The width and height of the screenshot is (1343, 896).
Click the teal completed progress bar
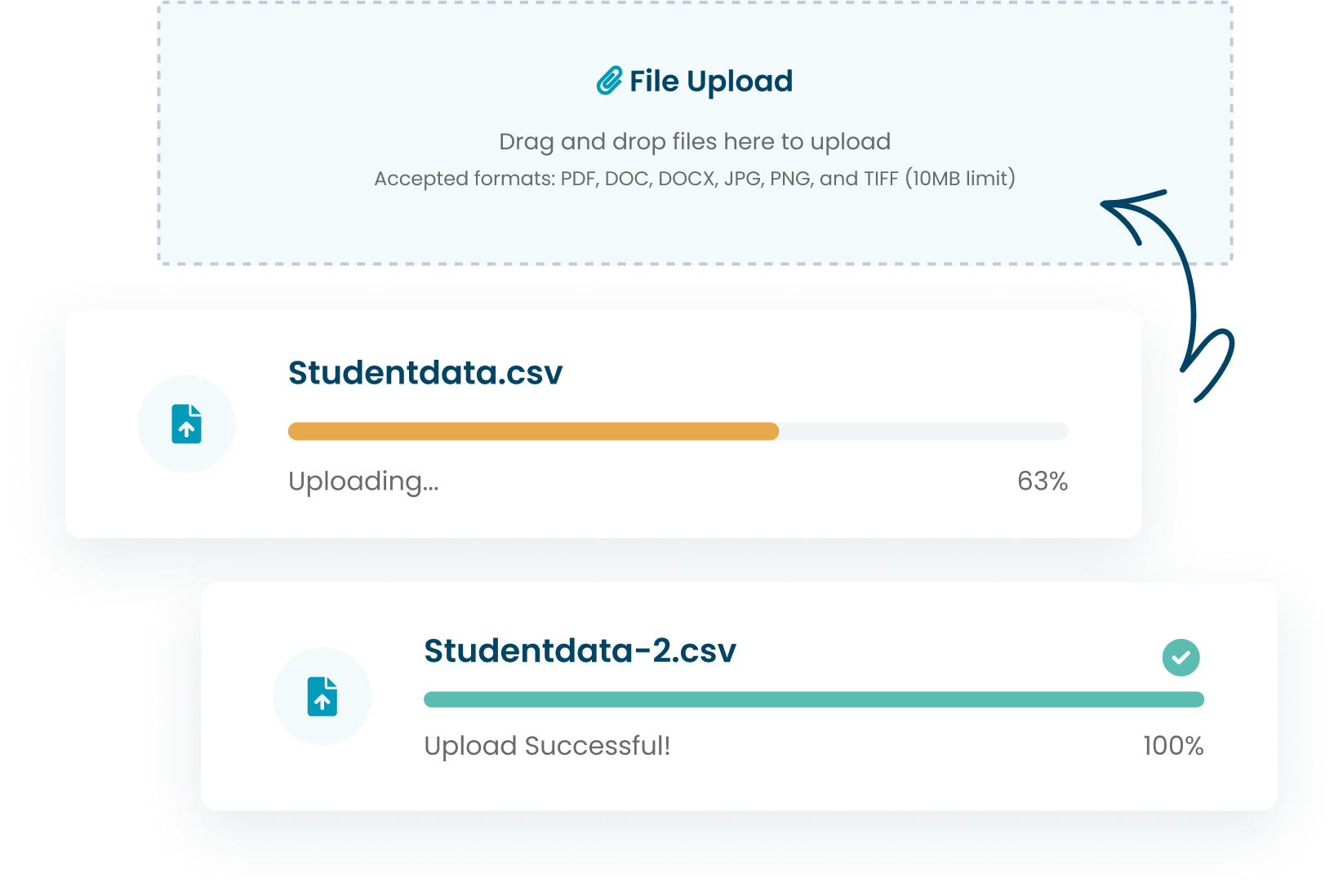[813, 699]
